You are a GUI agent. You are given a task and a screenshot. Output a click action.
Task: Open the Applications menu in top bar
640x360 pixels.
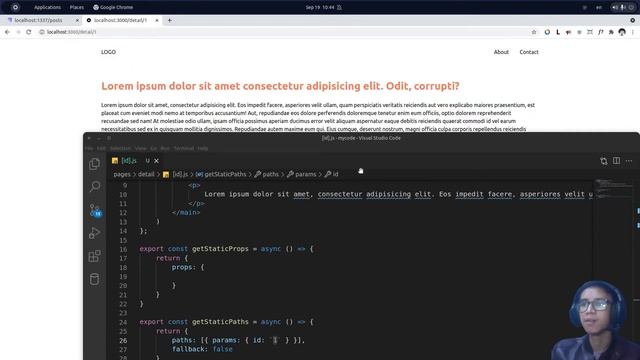[47, 7]
